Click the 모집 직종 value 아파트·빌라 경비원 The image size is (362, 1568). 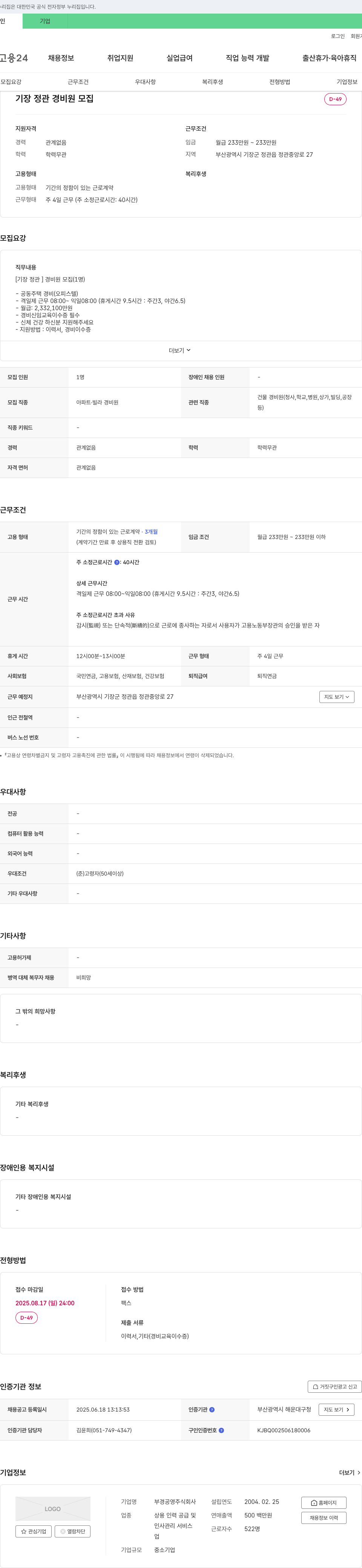coord(98,403)
